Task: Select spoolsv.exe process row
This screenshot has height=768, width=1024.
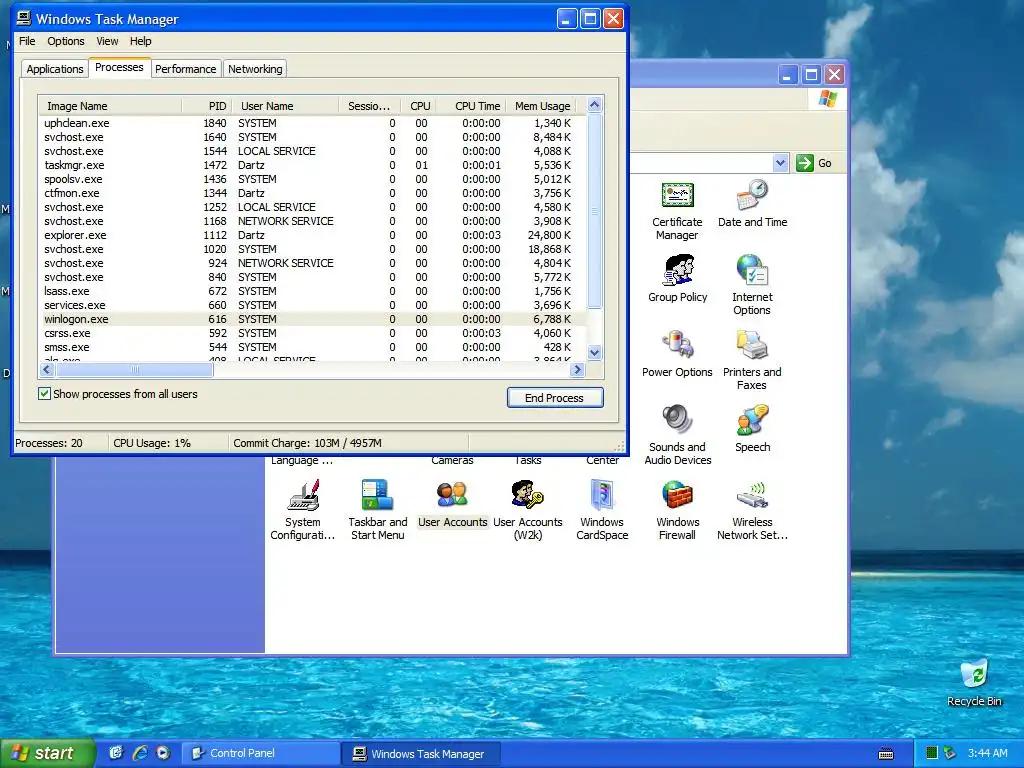Action: tap(312, 179)
